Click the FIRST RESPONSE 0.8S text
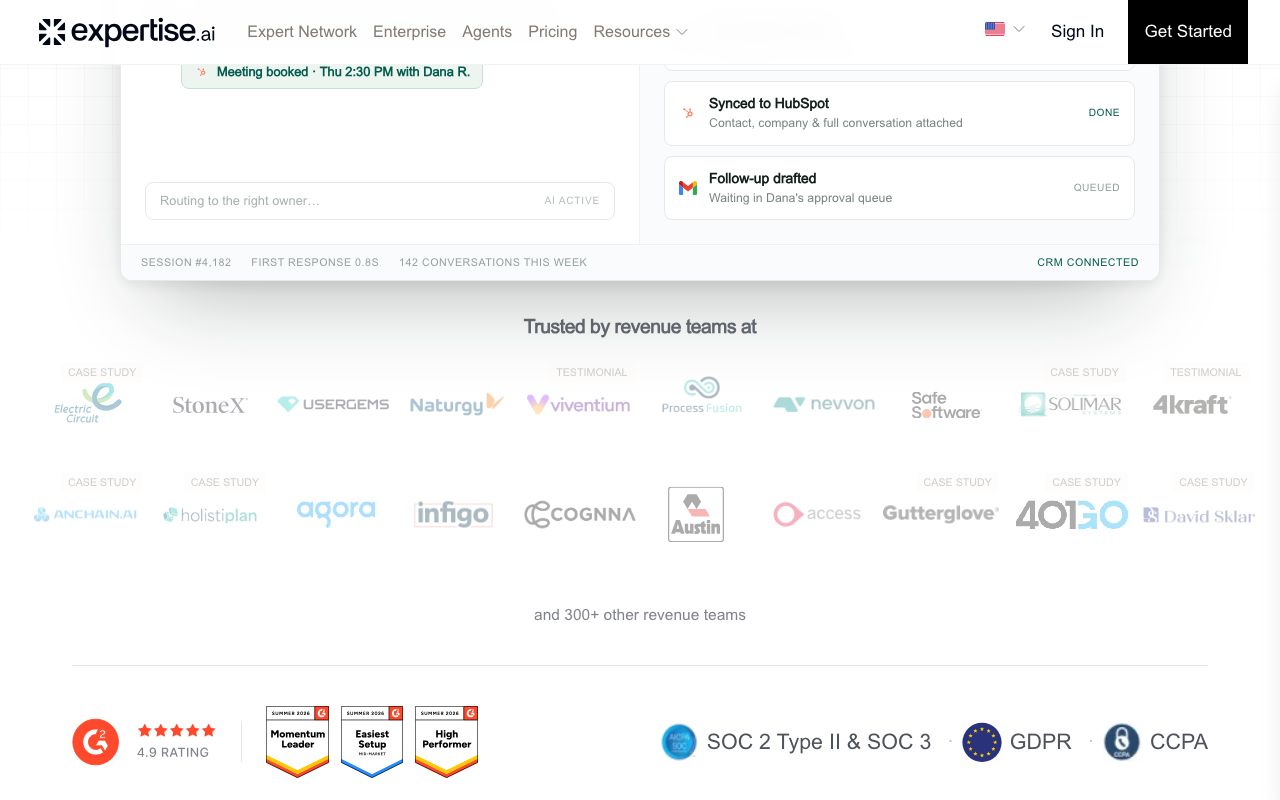1280x800 pixels. coord(315,262)
